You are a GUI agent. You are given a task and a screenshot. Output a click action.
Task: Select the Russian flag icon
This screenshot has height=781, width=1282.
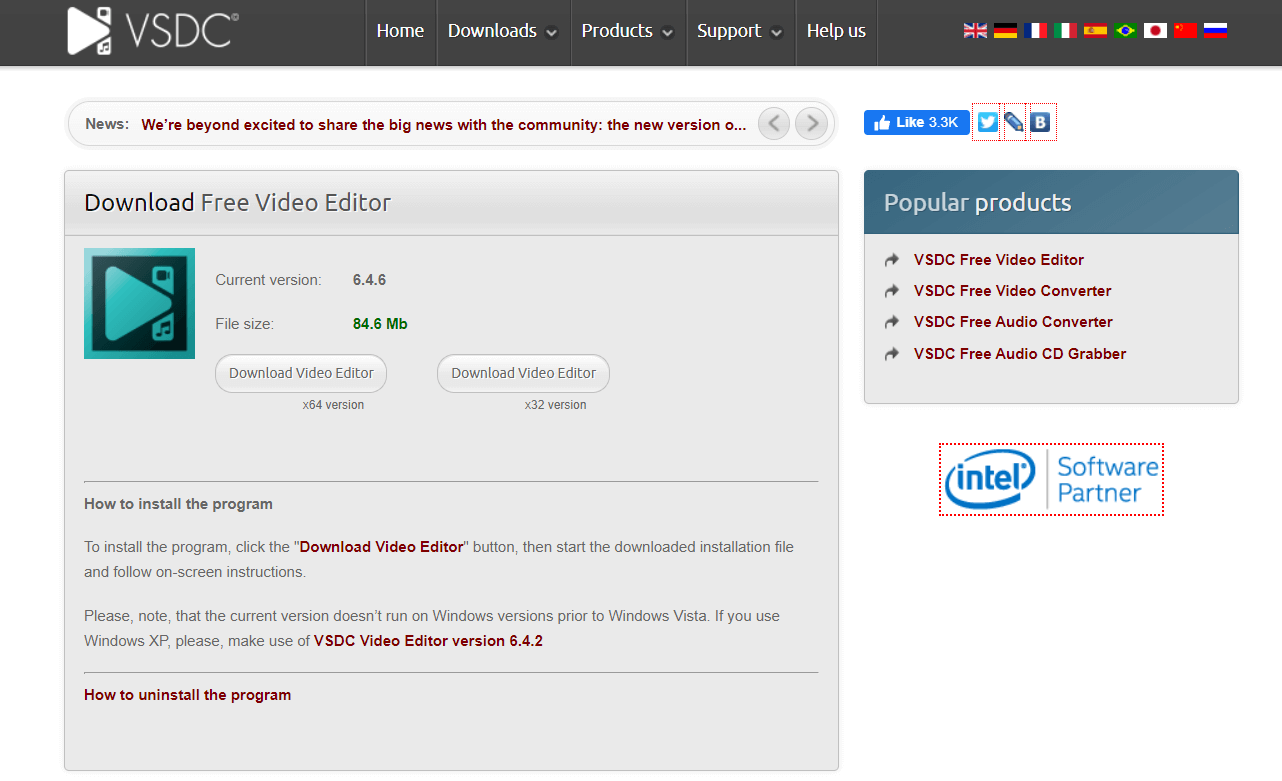pyautogui.click(x=1216, y=30)
